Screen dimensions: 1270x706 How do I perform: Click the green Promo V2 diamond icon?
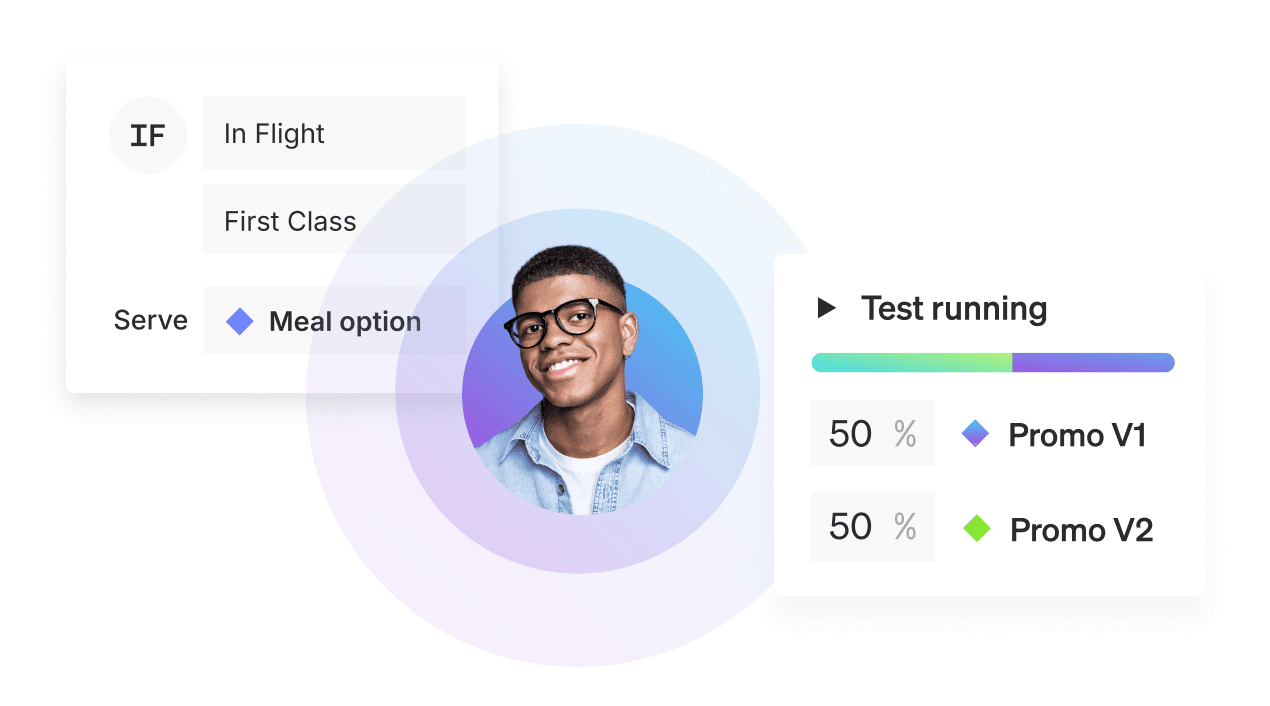[977, 528]
